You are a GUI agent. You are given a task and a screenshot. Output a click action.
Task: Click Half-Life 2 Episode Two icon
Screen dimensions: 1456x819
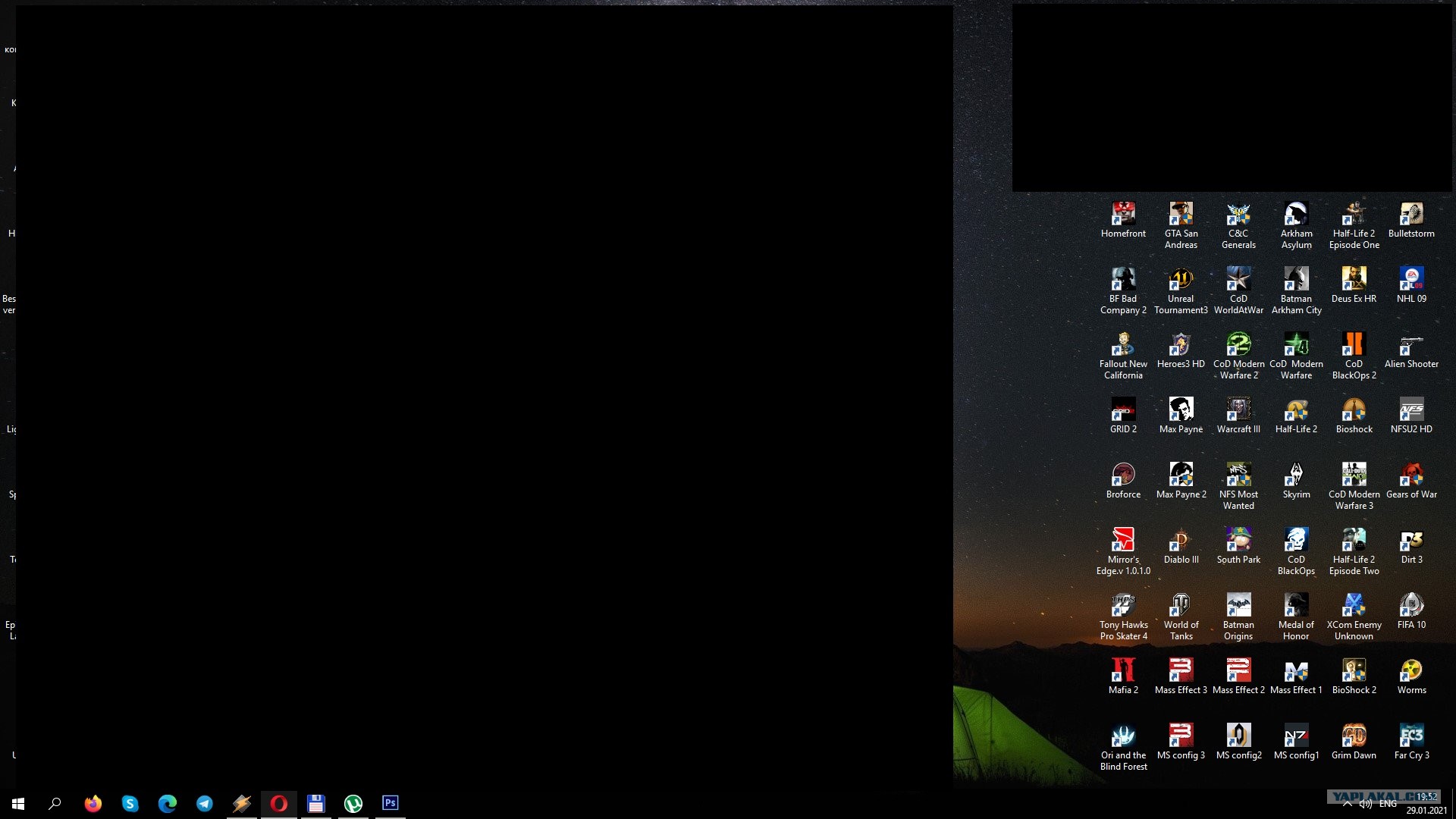[1354, 551]
